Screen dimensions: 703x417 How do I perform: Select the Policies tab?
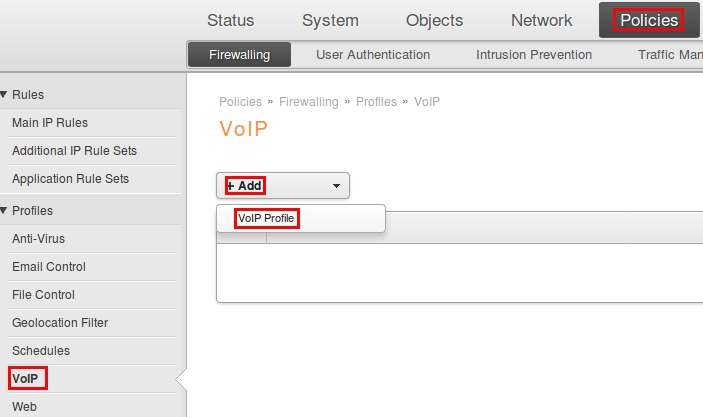[x=649, y=20]
